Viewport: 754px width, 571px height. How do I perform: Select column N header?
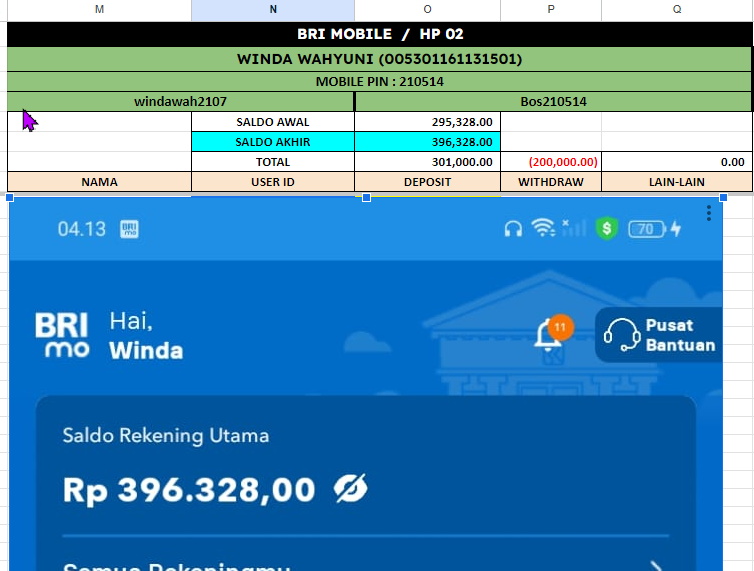coord(273,10)
